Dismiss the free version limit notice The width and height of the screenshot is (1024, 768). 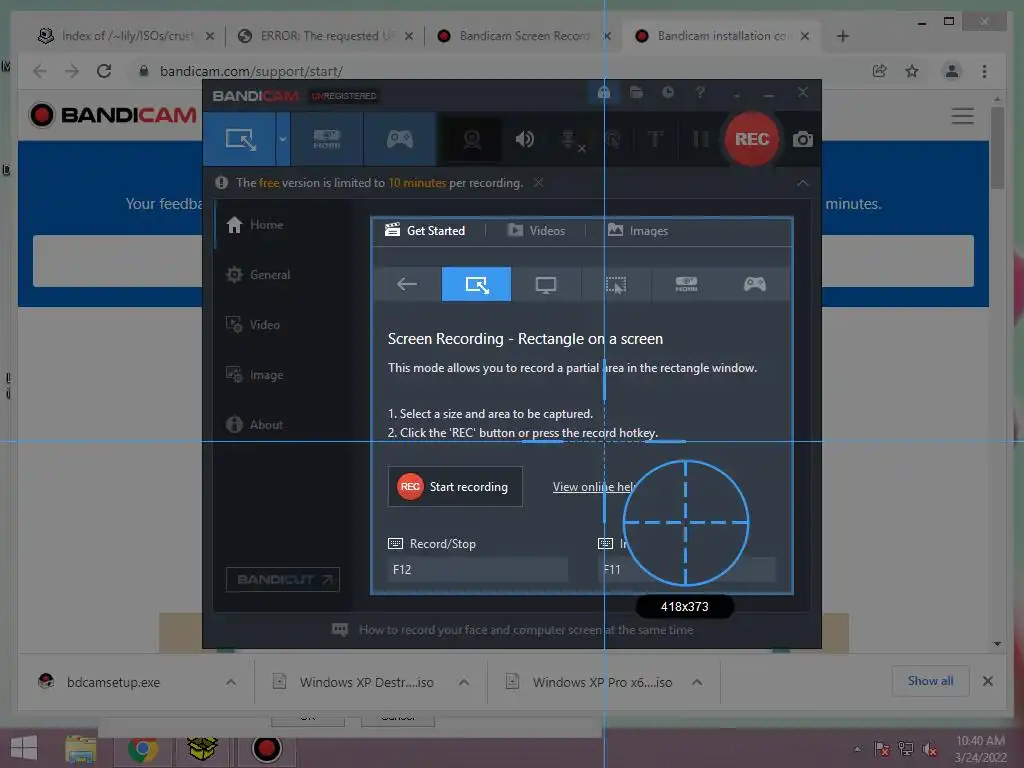click(x=538, y=183)
